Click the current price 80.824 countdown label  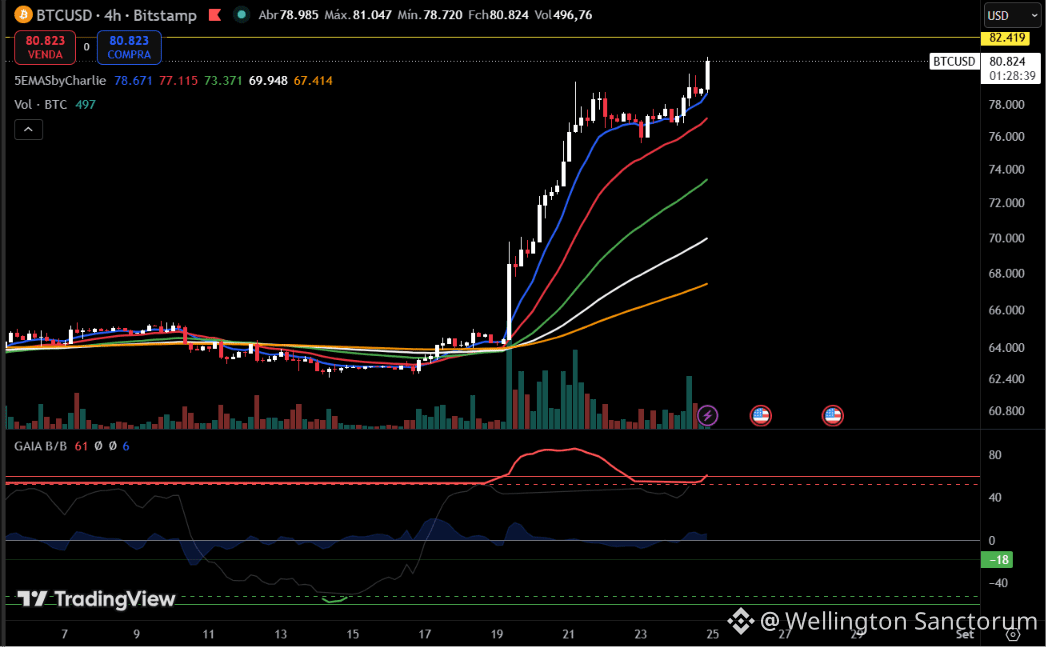1010,69
